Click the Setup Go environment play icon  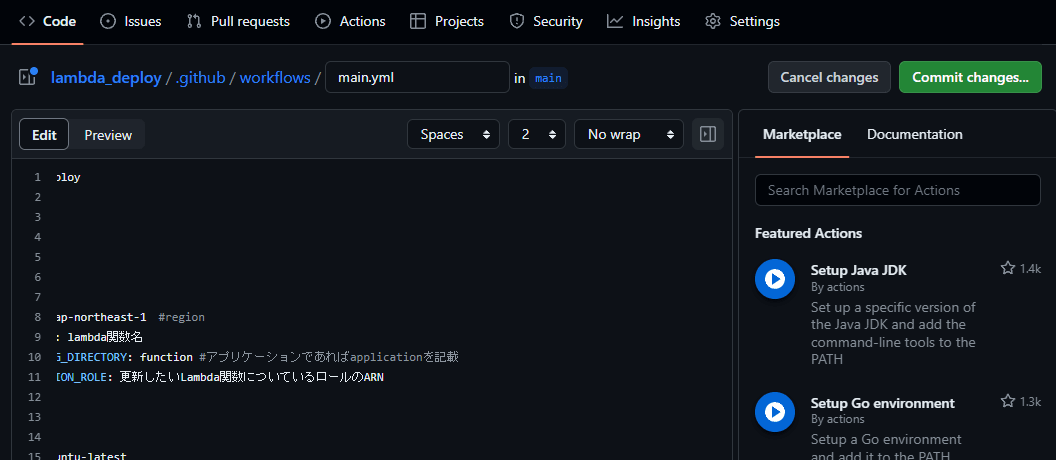(775, 412)
